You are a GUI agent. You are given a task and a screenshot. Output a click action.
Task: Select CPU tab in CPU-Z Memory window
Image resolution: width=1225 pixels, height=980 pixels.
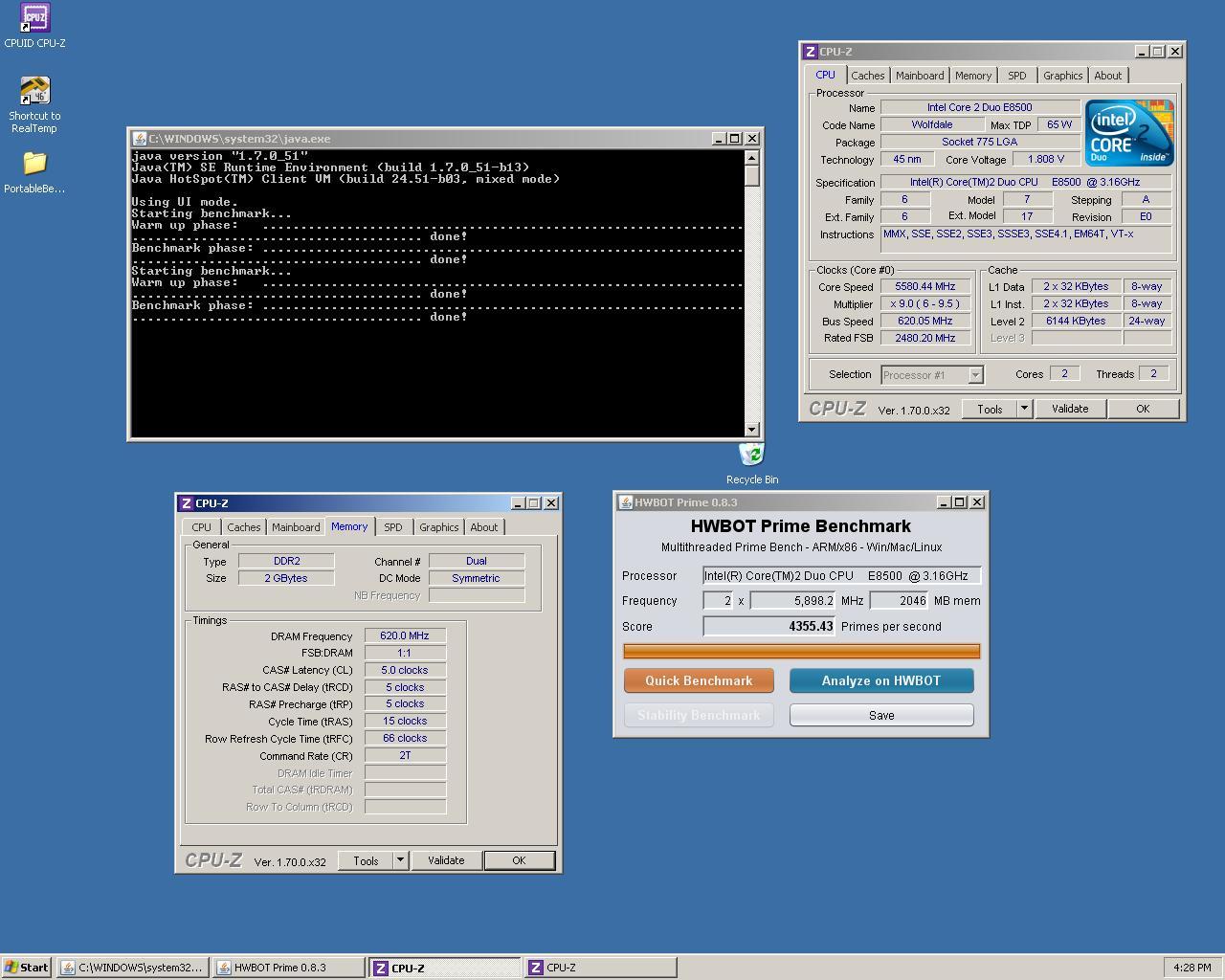pos(201,527)
